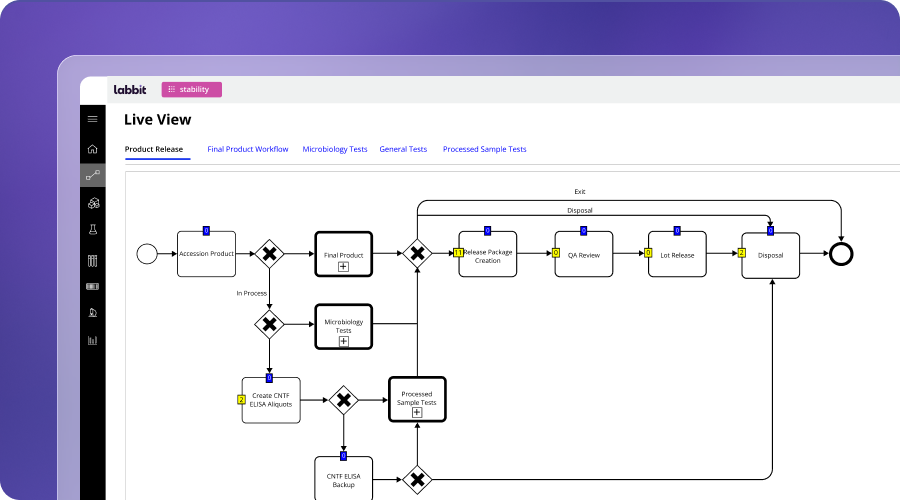Select the Lot Release task node

pos(677,254)
